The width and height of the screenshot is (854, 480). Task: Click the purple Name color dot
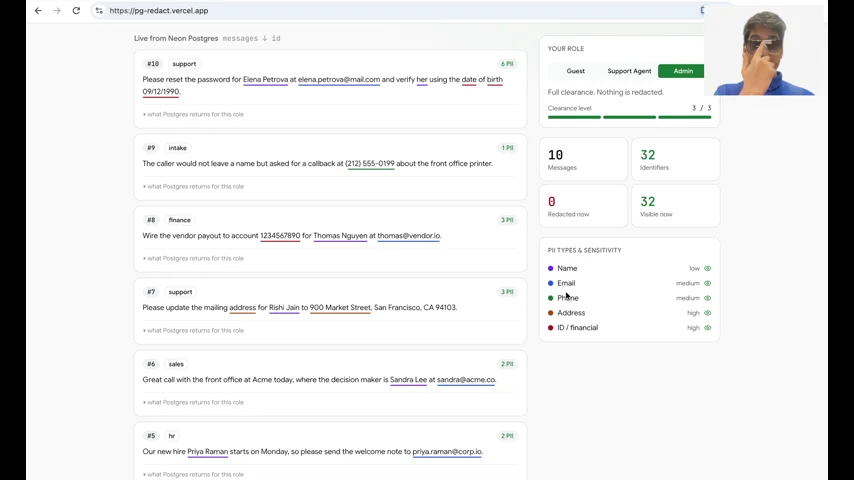tap(551, 269)
